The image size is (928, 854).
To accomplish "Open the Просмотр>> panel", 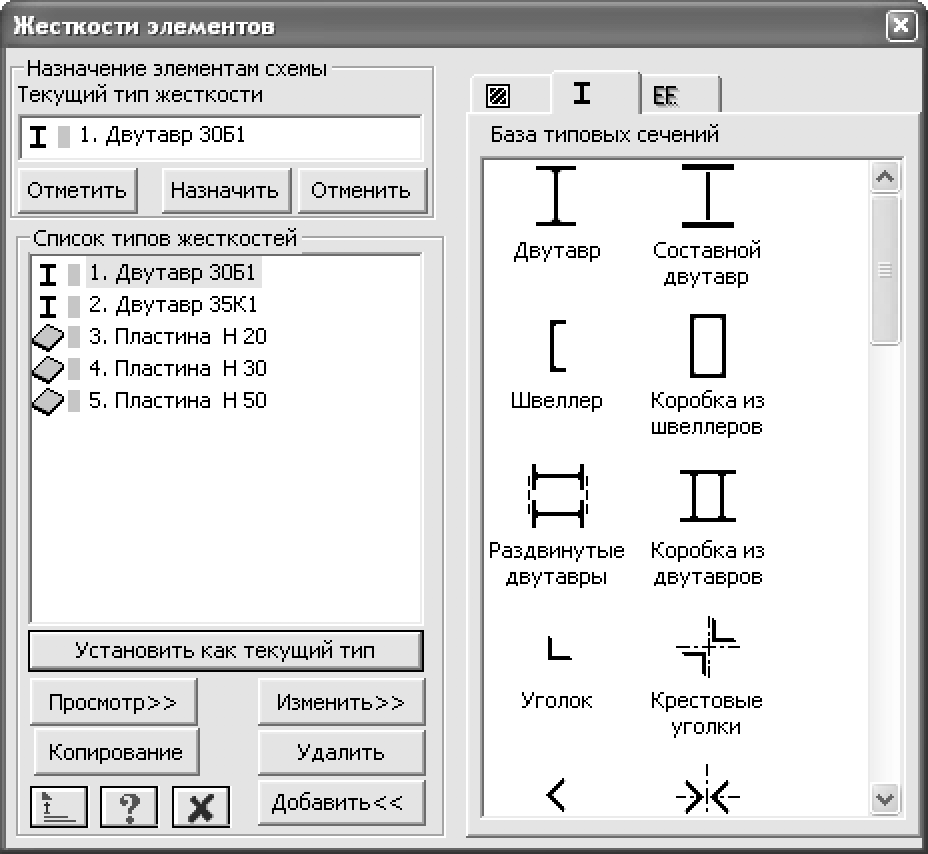I will pyautogui.click(x=114, y=702).
